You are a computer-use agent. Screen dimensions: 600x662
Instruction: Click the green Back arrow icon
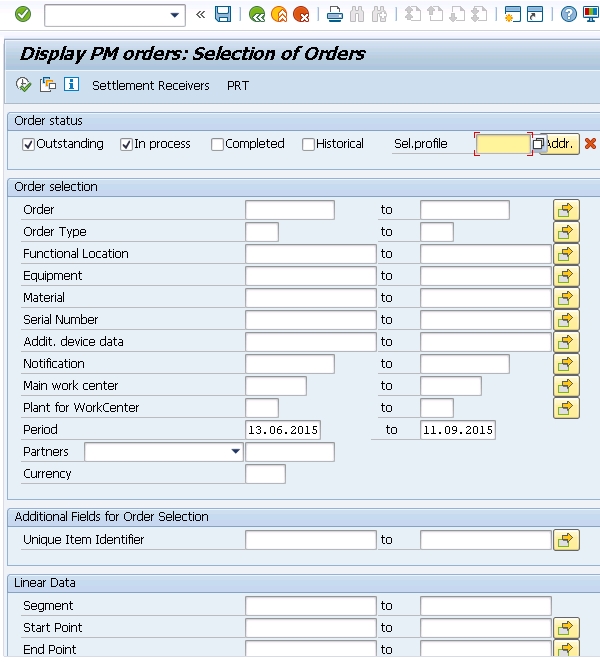coord(257,14)
